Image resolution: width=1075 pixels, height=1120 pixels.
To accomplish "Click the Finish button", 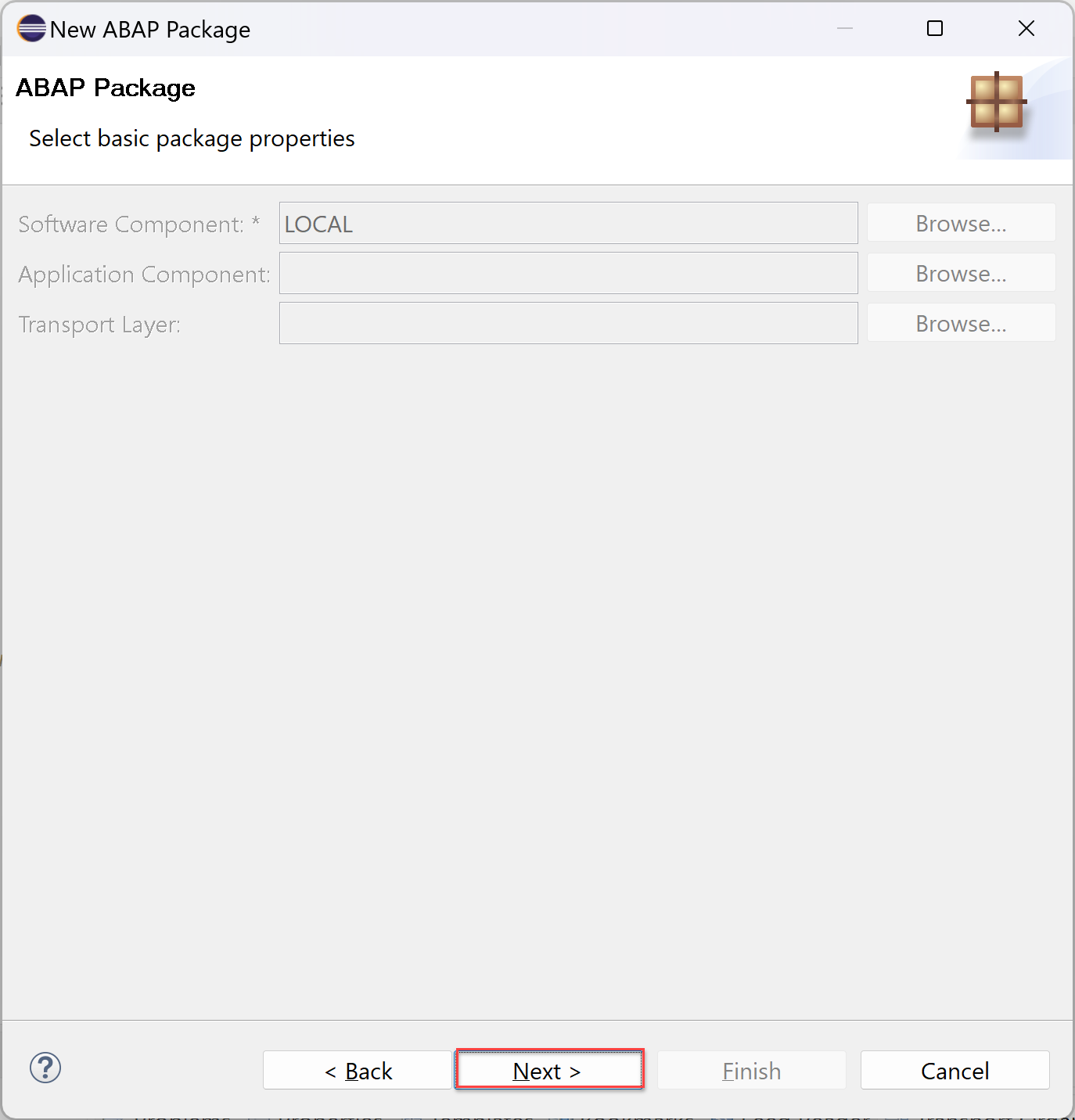I will point(751,1070).
